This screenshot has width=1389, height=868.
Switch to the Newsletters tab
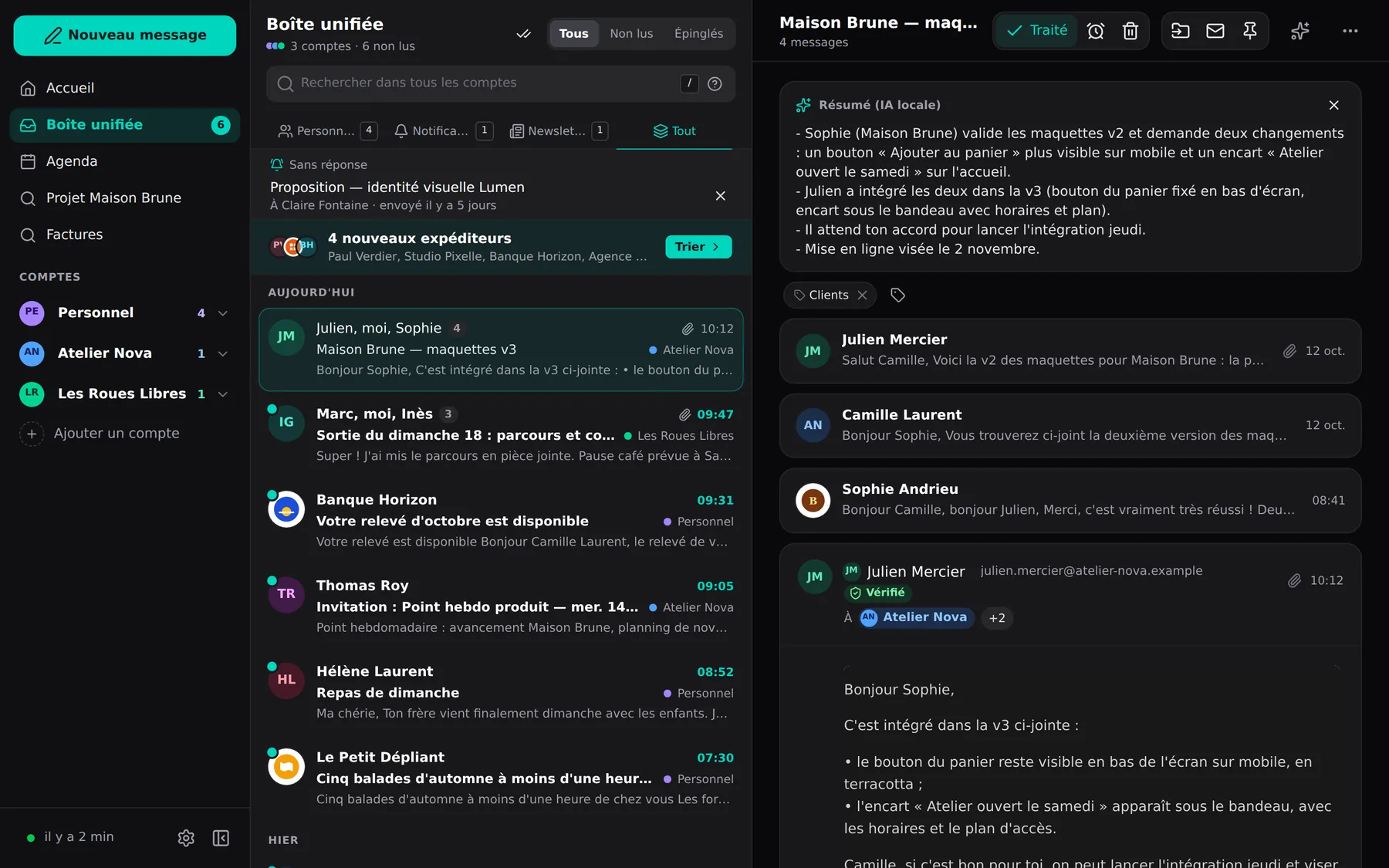(x=559, y=131)
